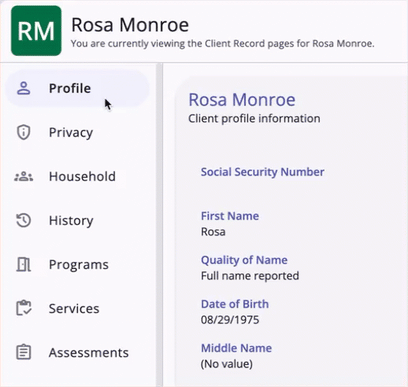
Task: Go to the Privacy section
Action: pyautogui.click(x=77, y=132)
